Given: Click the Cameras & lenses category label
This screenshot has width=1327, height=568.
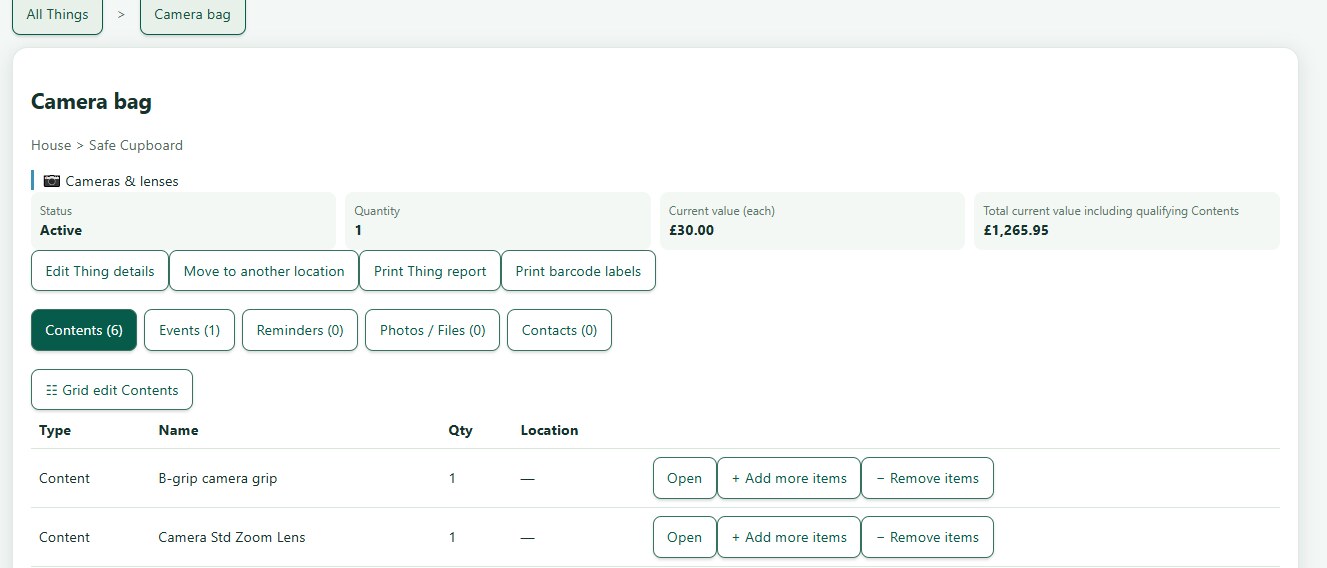Looking at the screenshot, I should [122, 181].
